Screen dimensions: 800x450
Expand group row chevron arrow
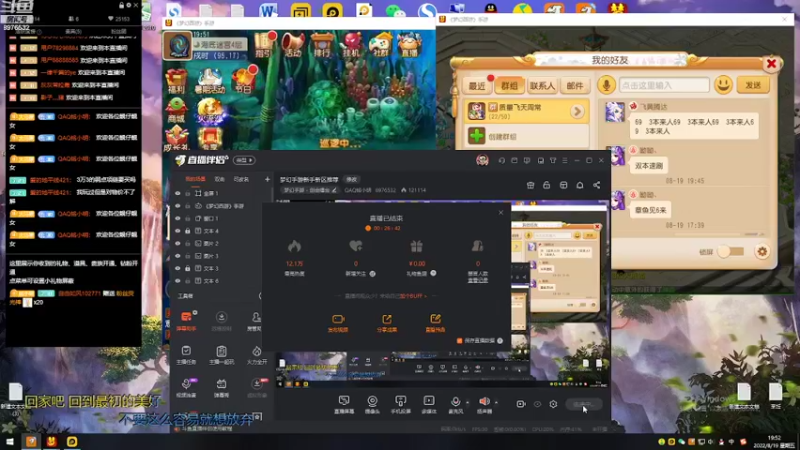coord(577,111)
